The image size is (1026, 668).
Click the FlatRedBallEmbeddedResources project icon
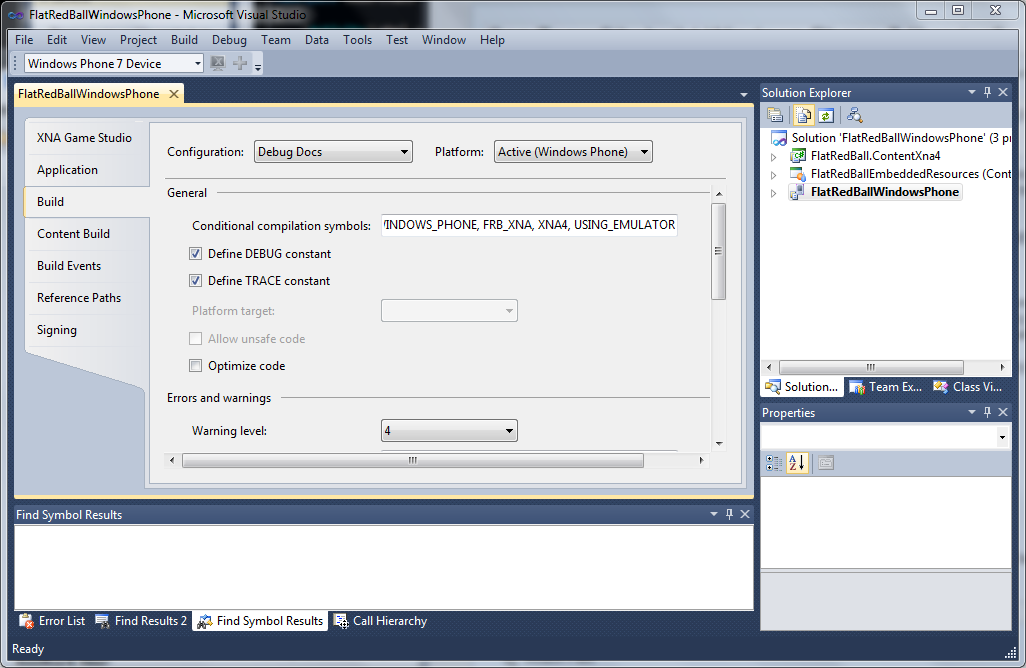click(798, 174)
